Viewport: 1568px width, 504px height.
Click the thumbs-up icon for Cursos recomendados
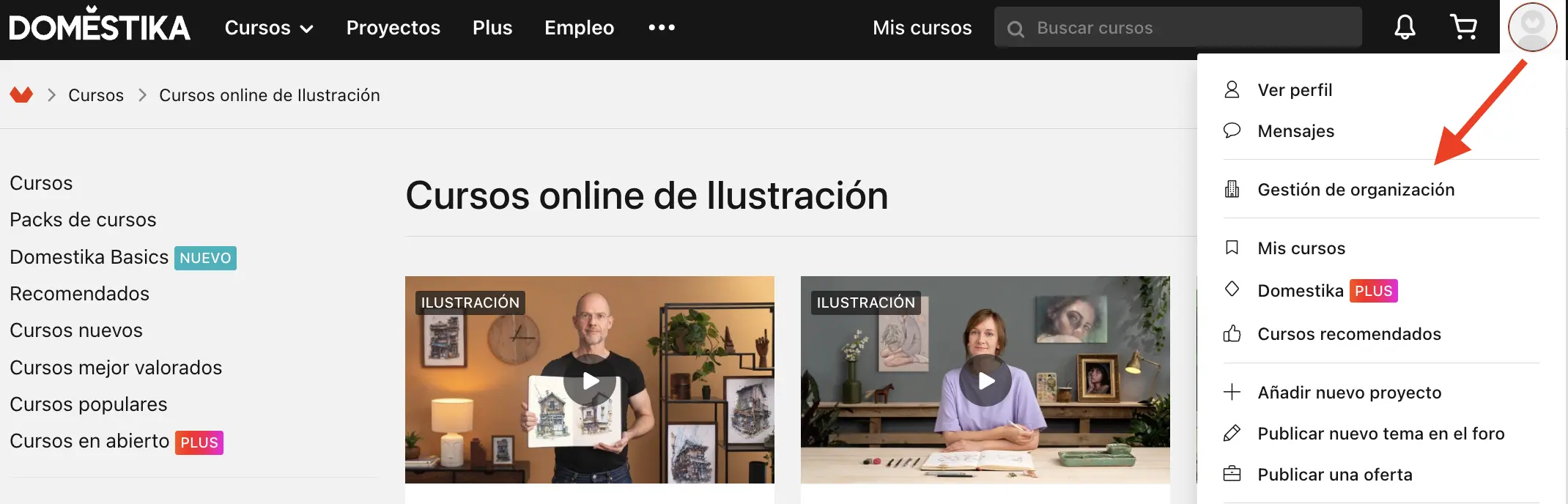pos(1232,334)
